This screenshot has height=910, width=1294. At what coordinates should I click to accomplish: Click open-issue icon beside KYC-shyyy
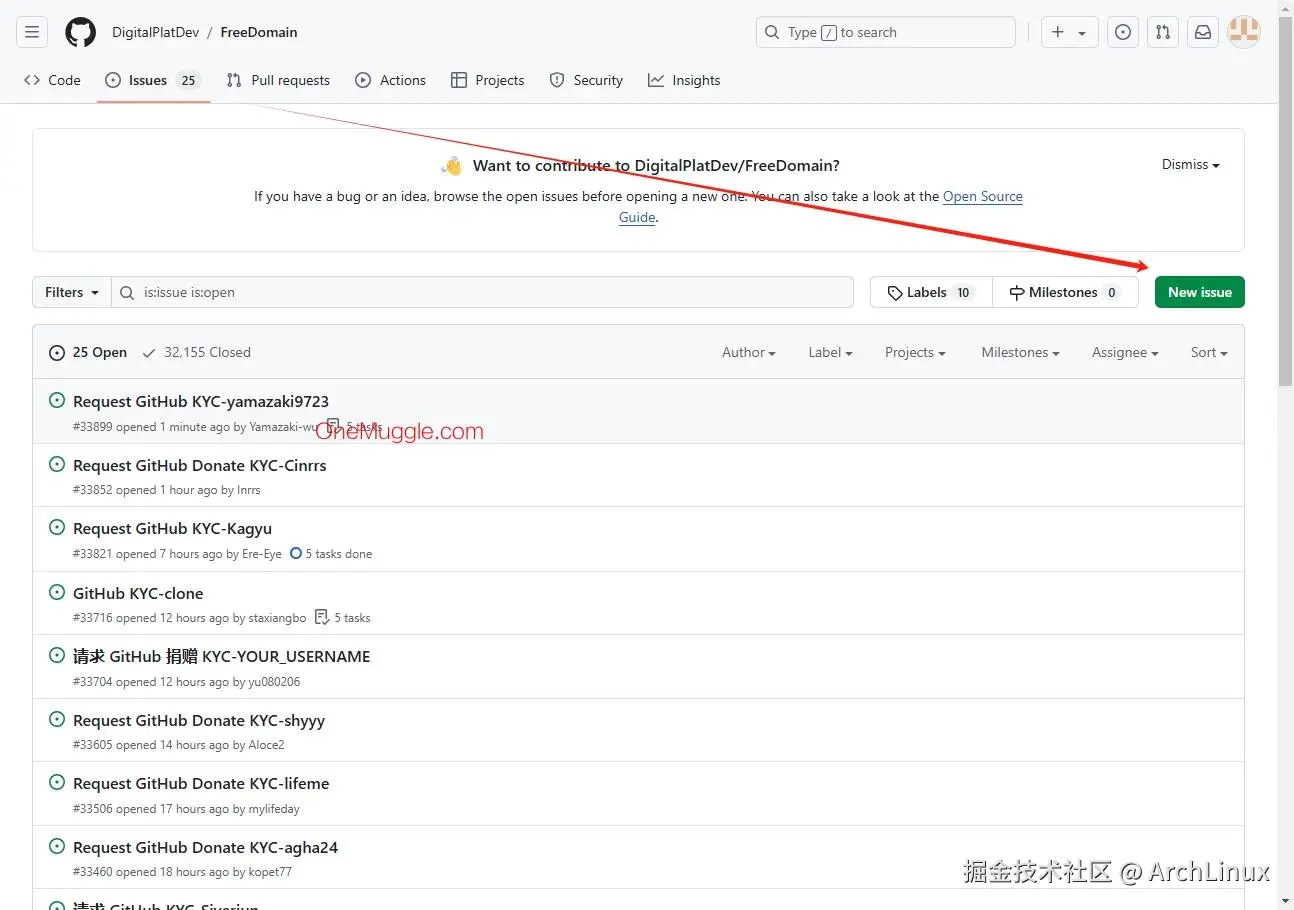coord(57,719)
